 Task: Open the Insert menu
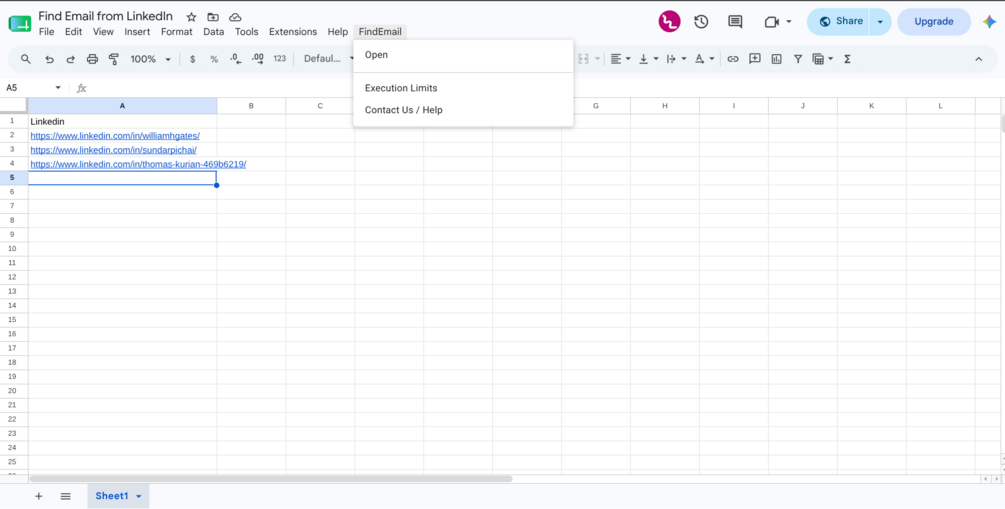[137, 31]
